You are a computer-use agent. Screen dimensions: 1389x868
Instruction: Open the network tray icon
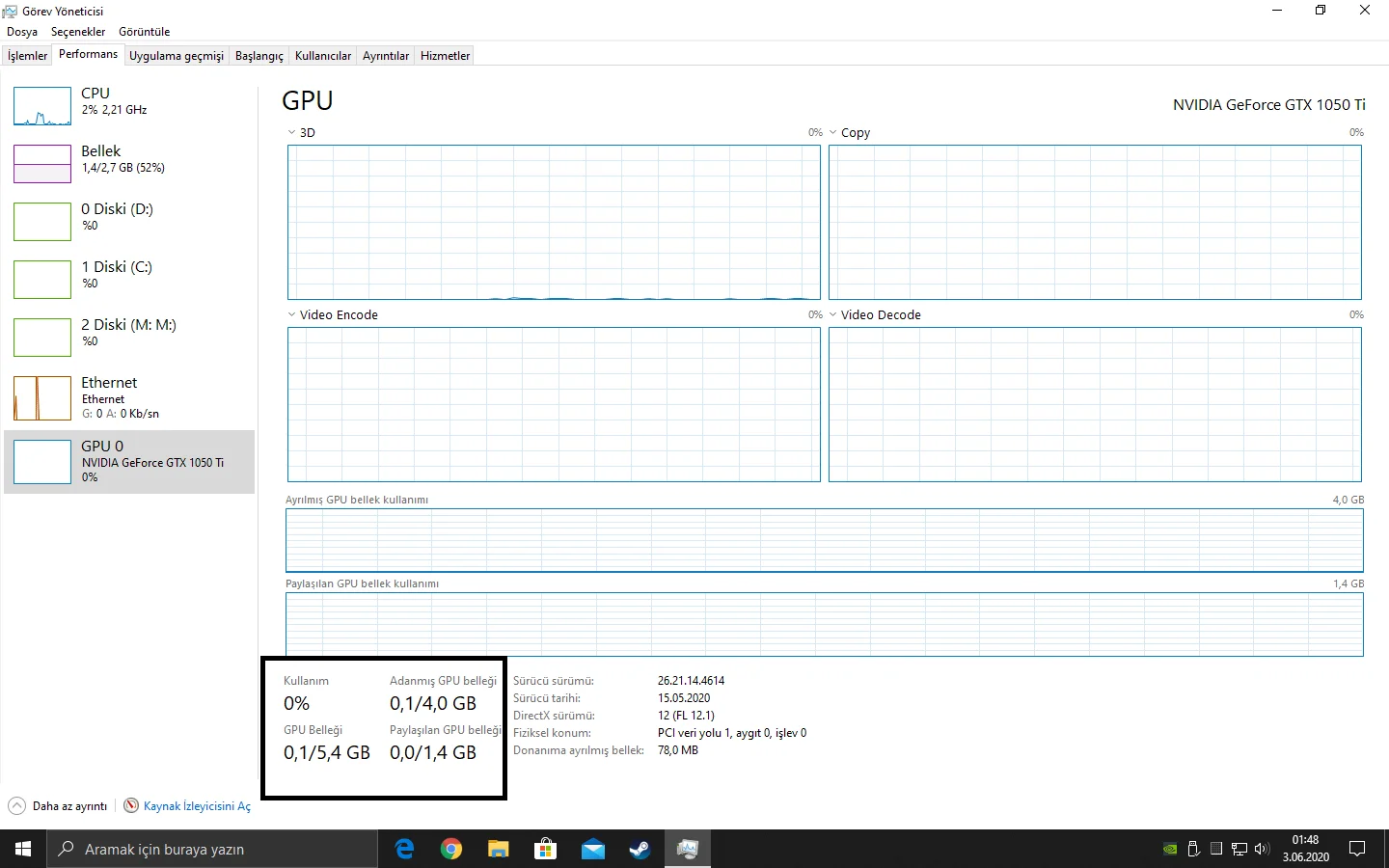click(x=1239, y=850)
